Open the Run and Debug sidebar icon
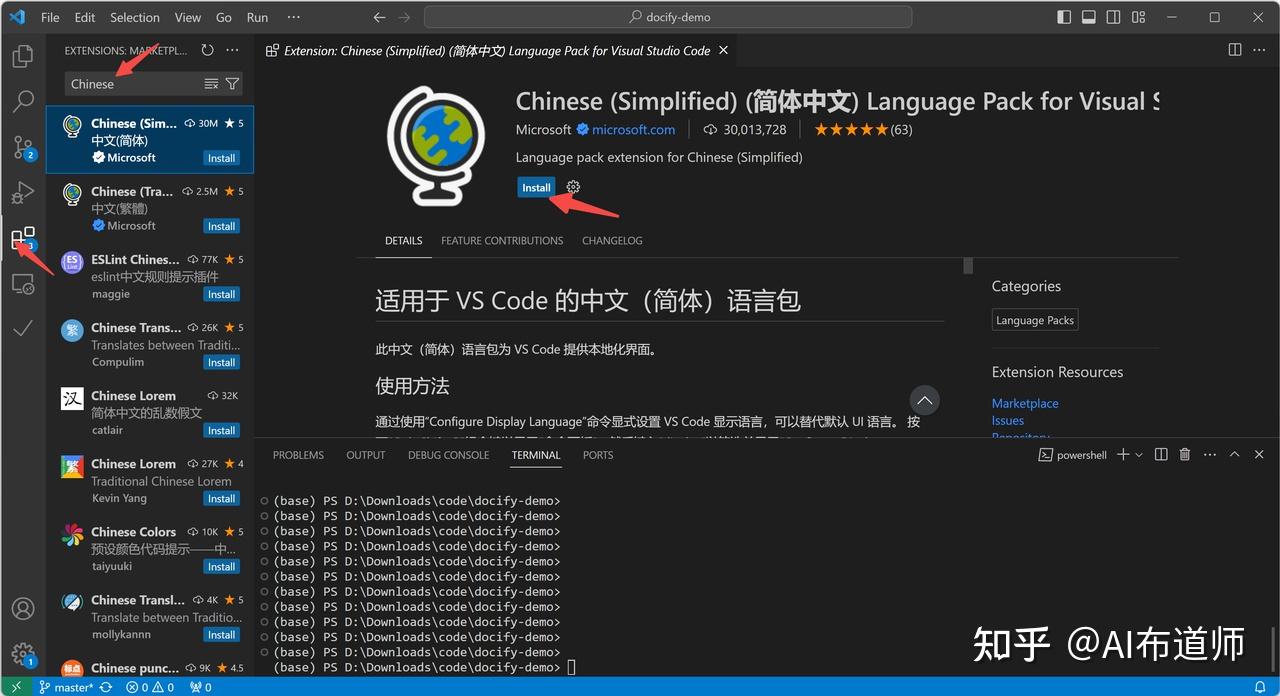Screen dimensions: 1280x696 coord(22,193)
